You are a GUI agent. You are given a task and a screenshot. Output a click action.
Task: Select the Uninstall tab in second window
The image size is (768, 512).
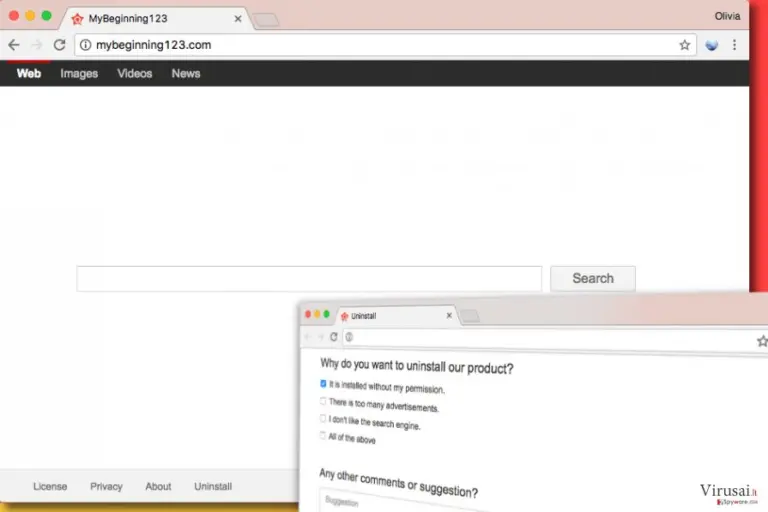[x=397, y=316]
